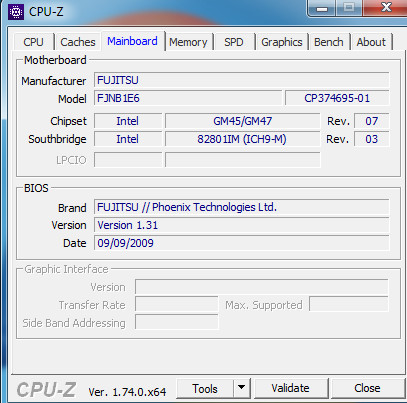Screen dimensions: 407x403
Task: Click the CPU-Z title bar icon
Action: click(x=16, y=12)
